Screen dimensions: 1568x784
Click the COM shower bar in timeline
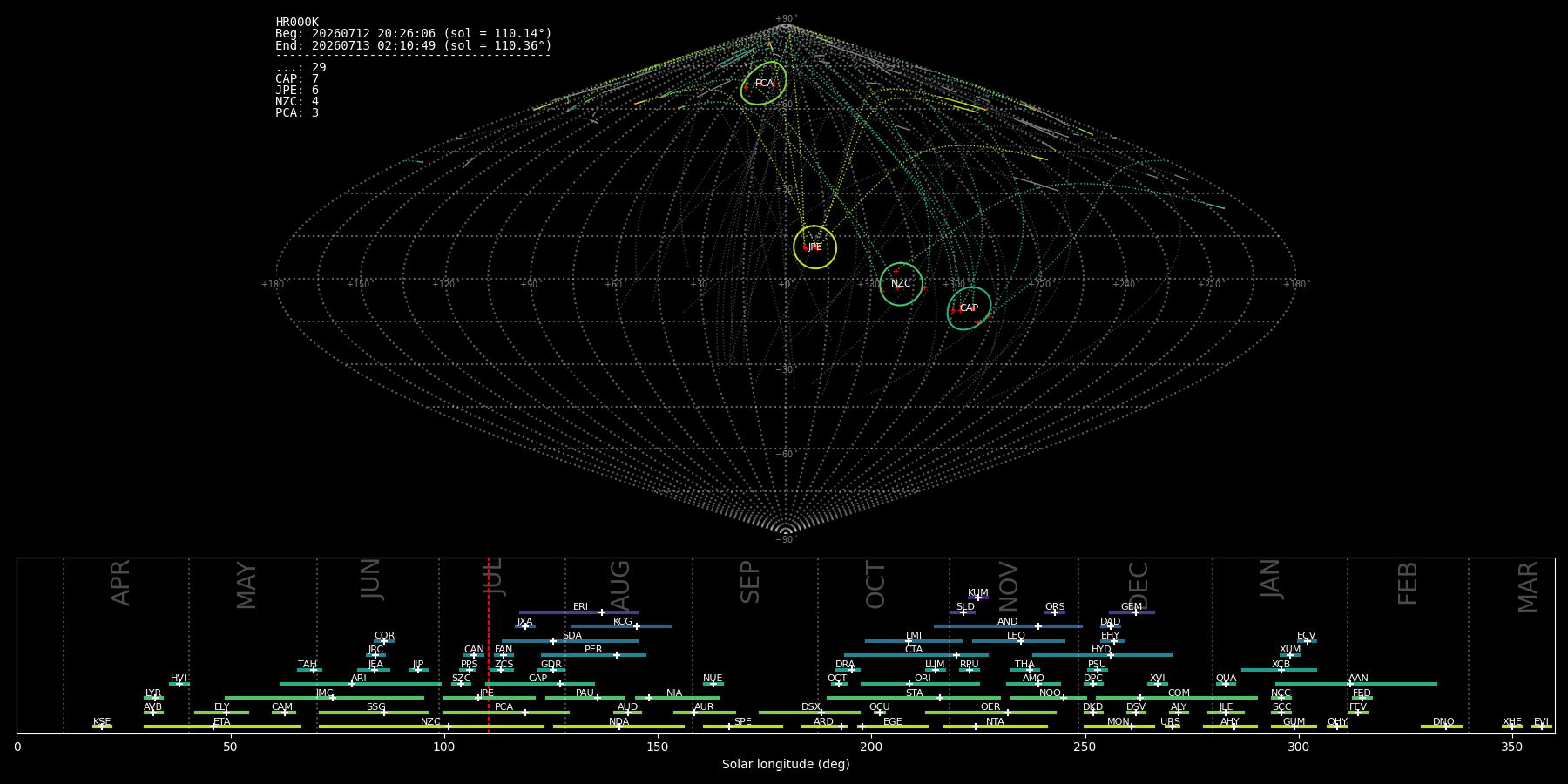coord(1177,698)
